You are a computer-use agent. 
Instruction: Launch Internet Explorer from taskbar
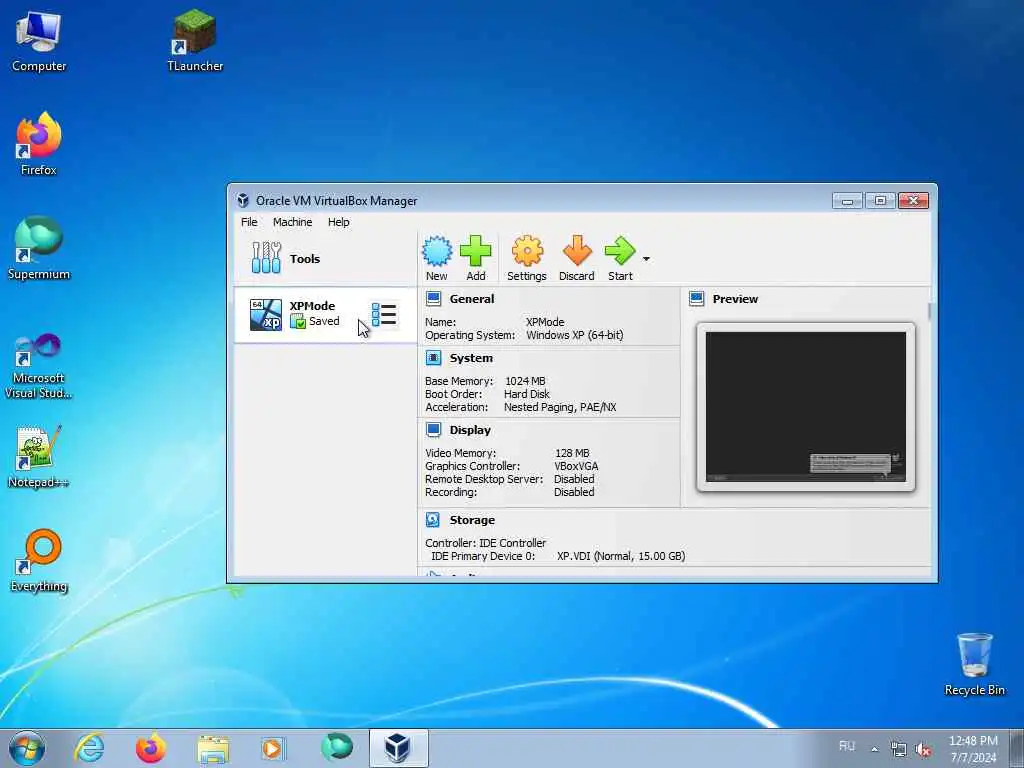click(x=89, y=748)
